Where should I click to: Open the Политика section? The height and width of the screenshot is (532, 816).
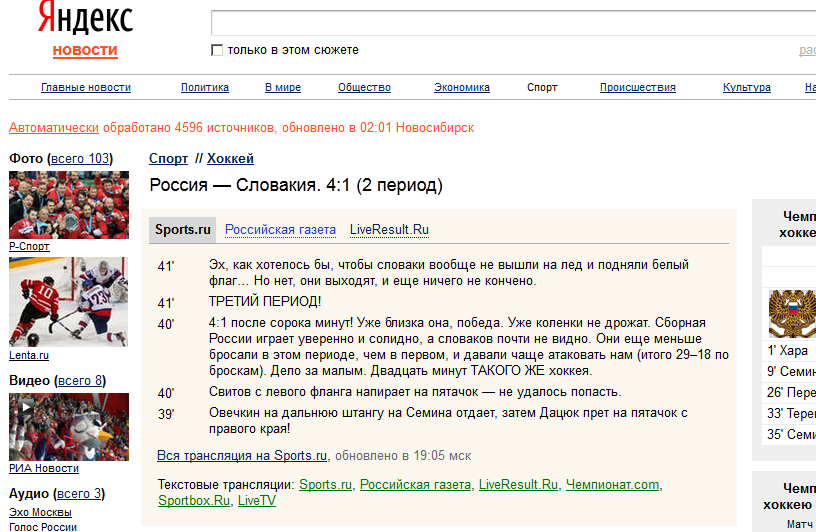[205, 87]
